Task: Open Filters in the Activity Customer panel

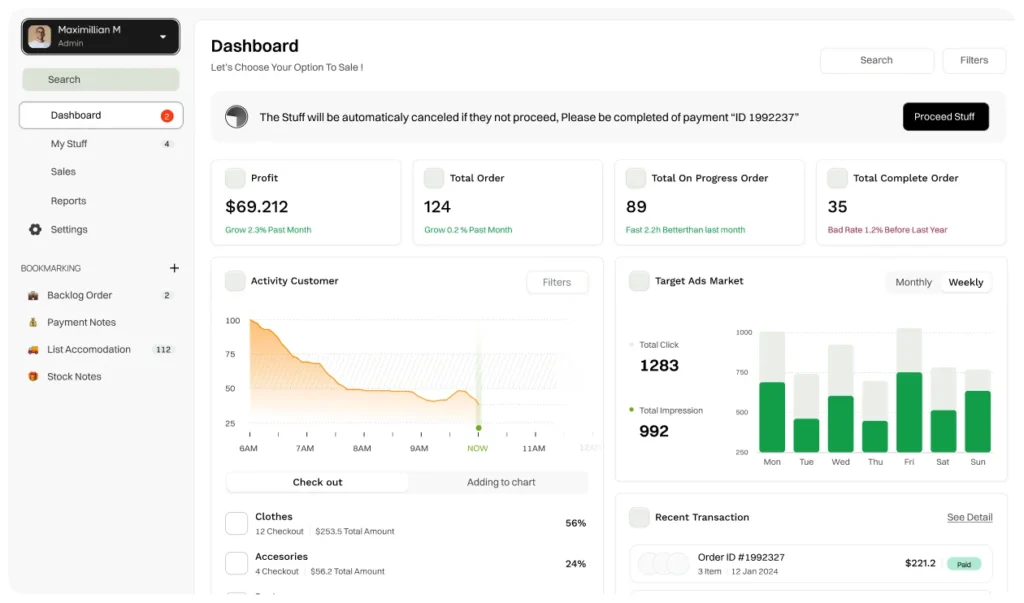Action: click(x=557, y=283)
